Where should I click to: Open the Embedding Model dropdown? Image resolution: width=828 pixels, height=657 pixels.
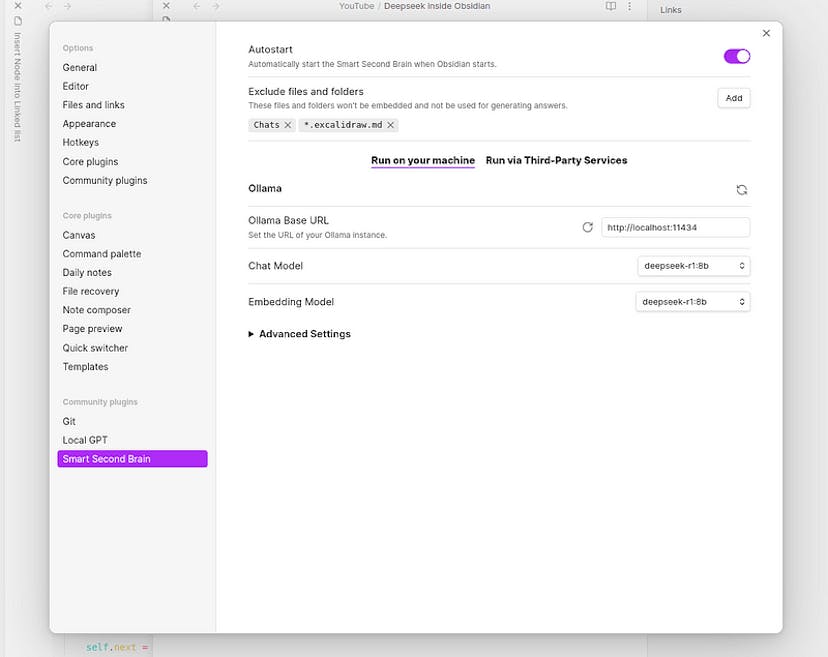click(693, 302)
